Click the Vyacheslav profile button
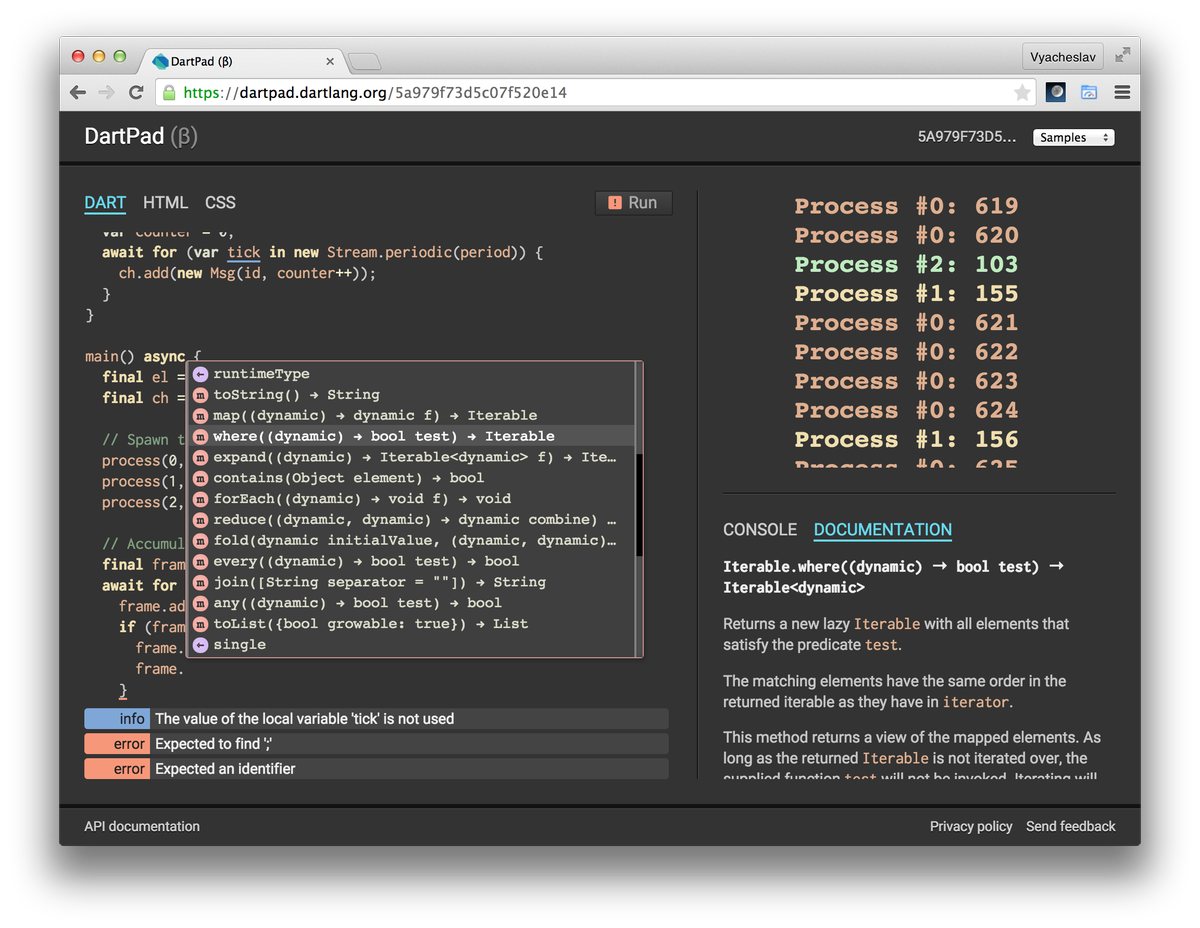 [x=1064, y=57]
